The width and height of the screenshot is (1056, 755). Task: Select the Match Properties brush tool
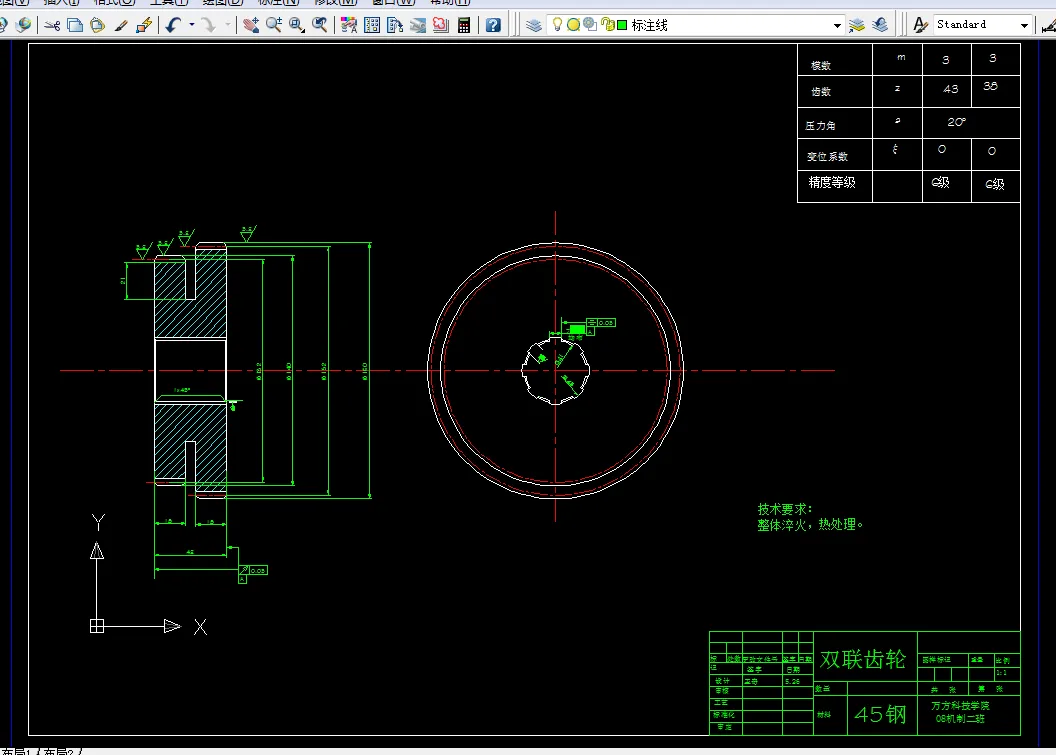coord(121,26)
